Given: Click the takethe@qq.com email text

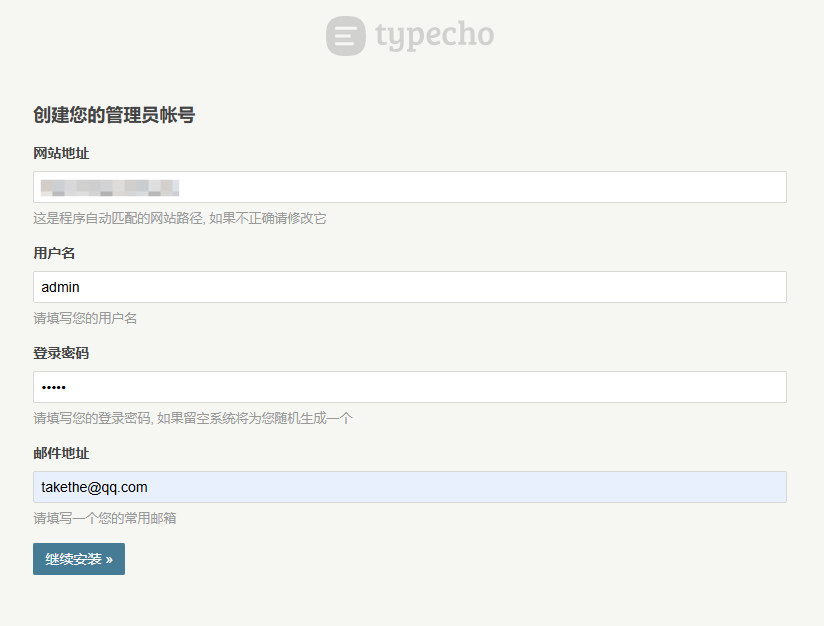Looking at the screenshot, I should [94, 487].
